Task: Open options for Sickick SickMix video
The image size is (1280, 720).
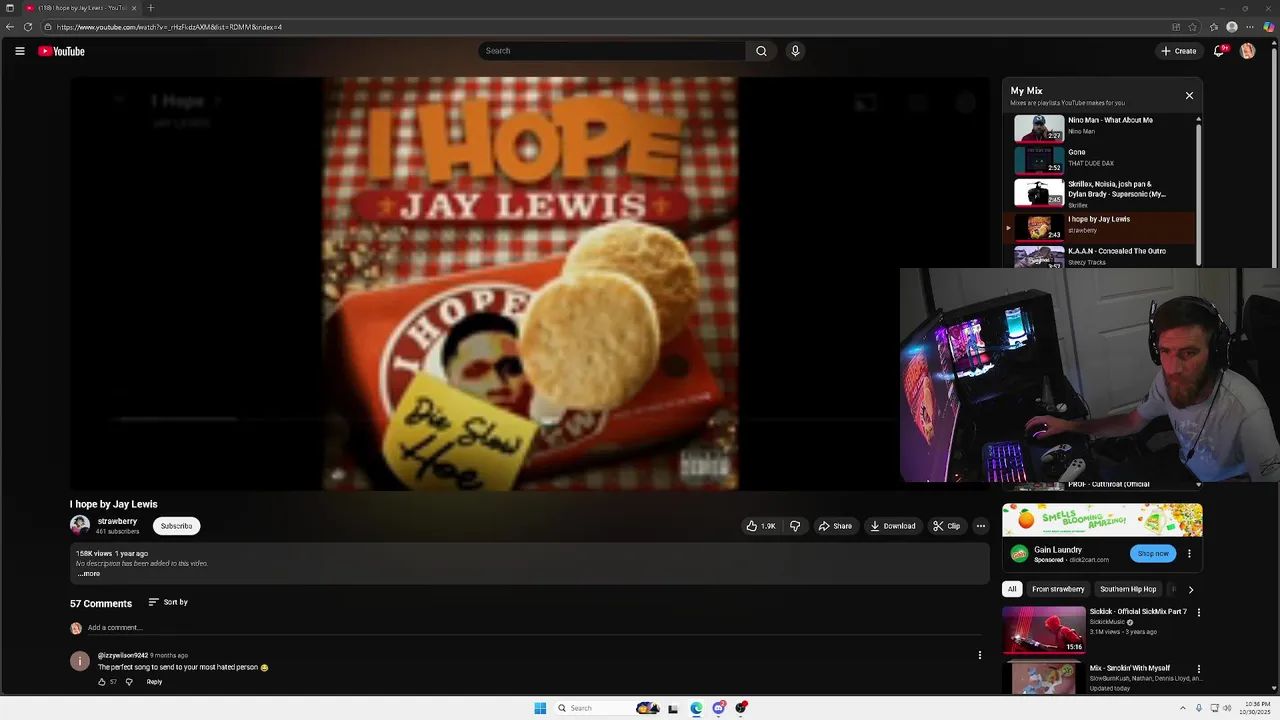Action: click(x=1199, y=612)
